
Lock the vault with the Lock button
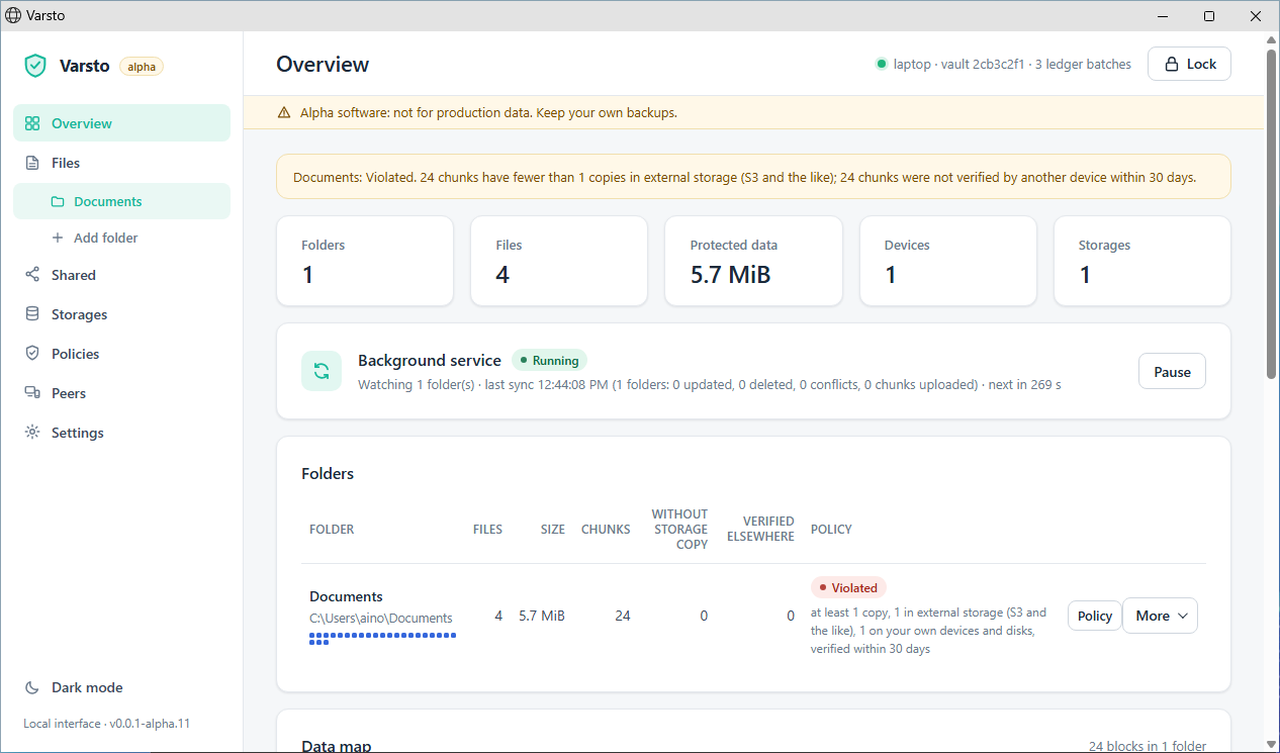1189,64
